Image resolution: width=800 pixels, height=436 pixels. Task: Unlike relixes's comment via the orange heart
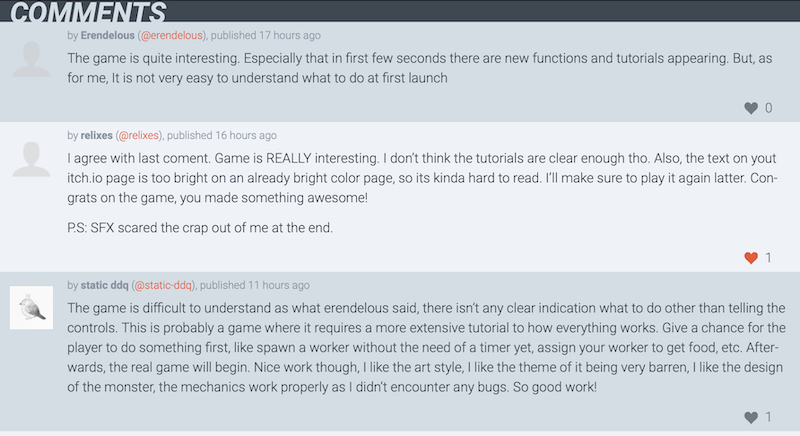(751, 258)
